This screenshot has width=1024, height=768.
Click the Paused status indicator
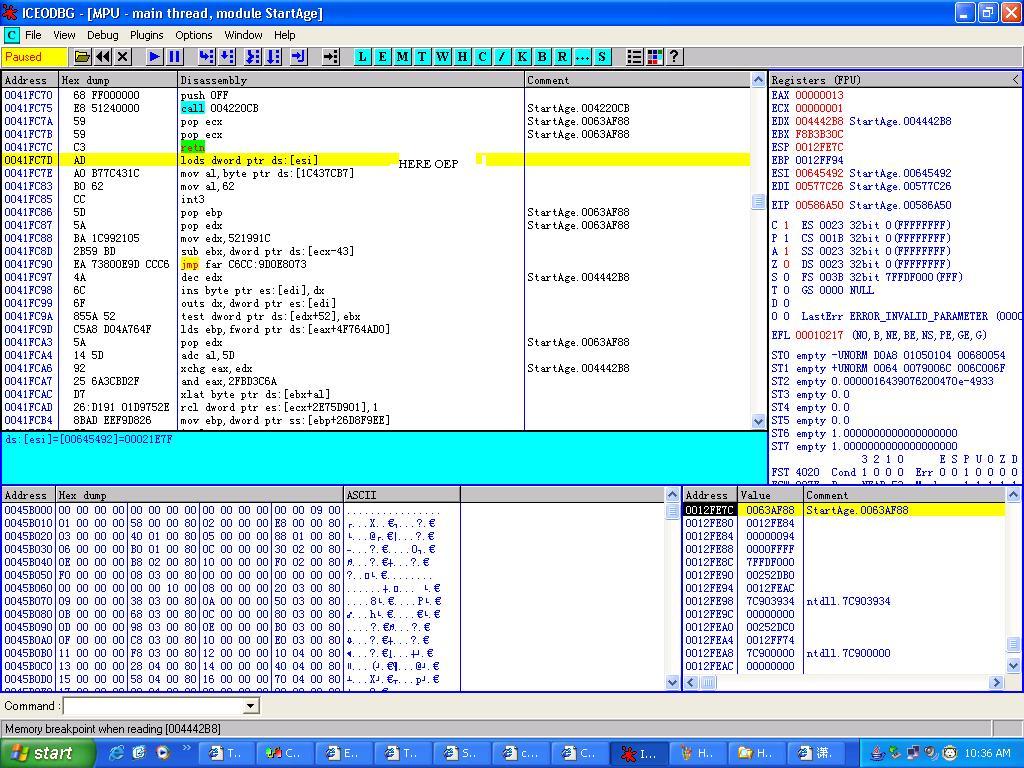point(34,57)
